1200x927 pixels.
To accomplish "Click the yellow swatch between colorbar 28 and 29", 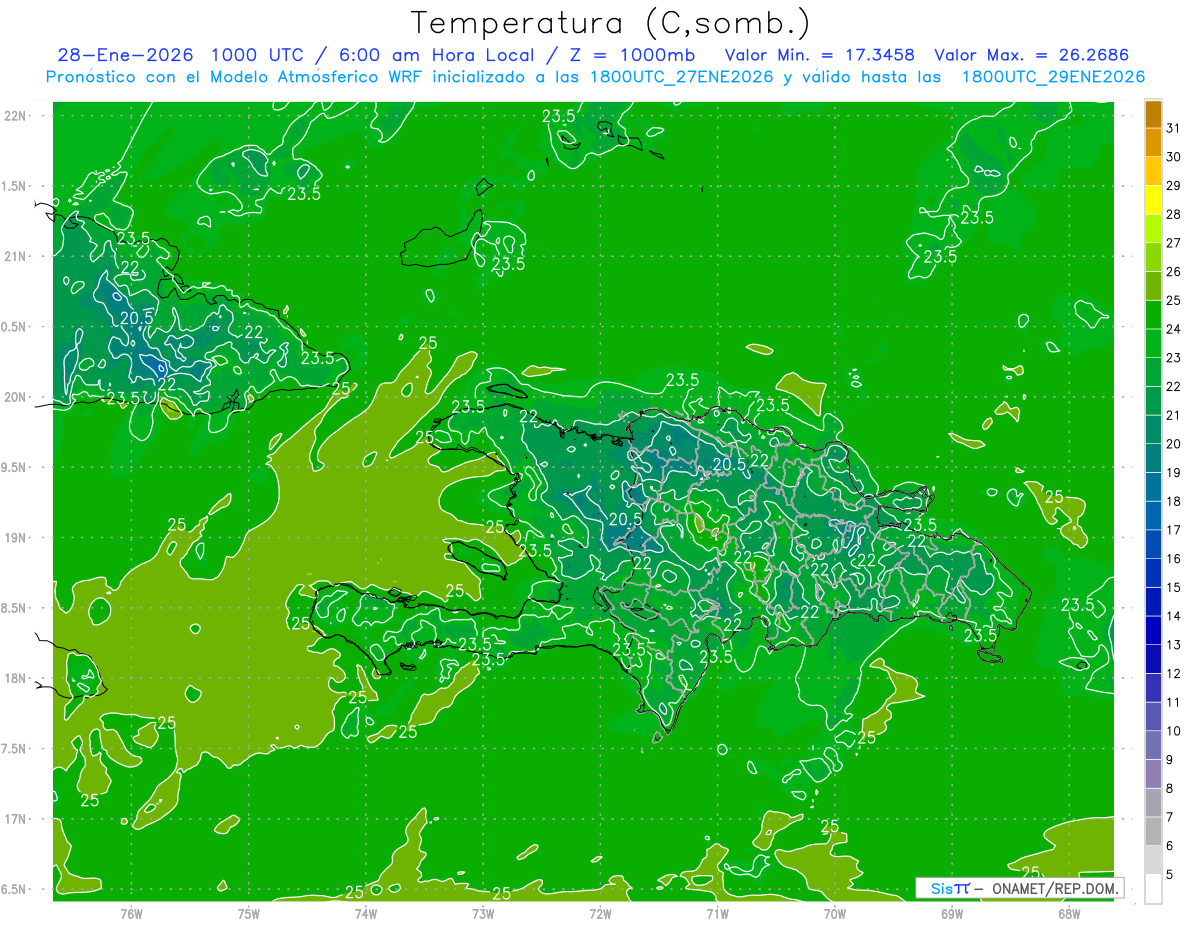I will (x=1153, y=200).
